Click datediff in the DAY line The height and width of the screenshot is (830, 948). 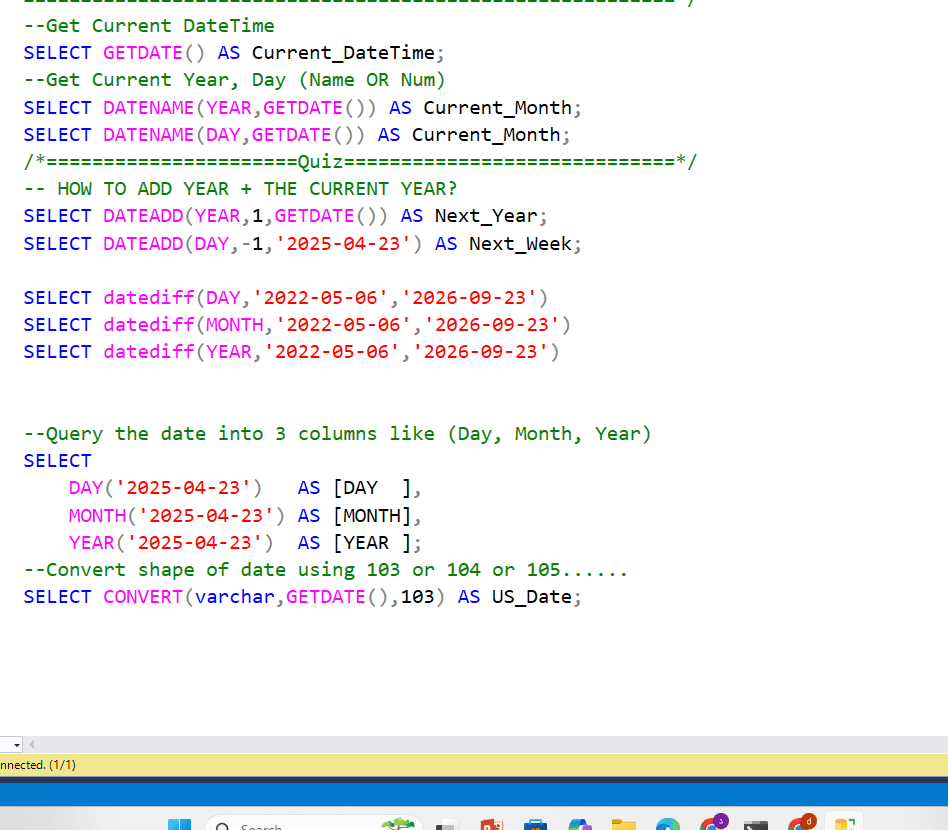point(148,298)
